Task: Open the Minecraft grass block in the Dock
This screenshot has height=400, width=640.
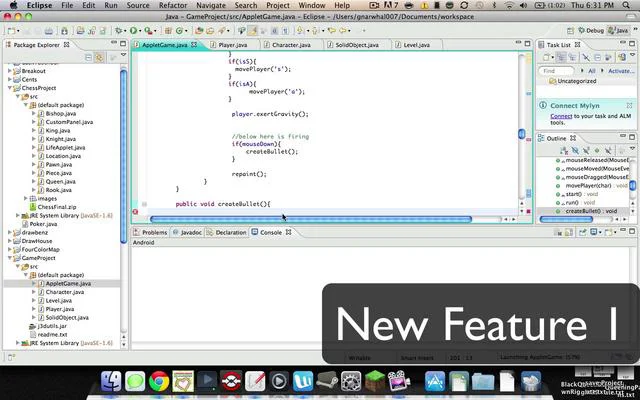Action: (375, 381)
